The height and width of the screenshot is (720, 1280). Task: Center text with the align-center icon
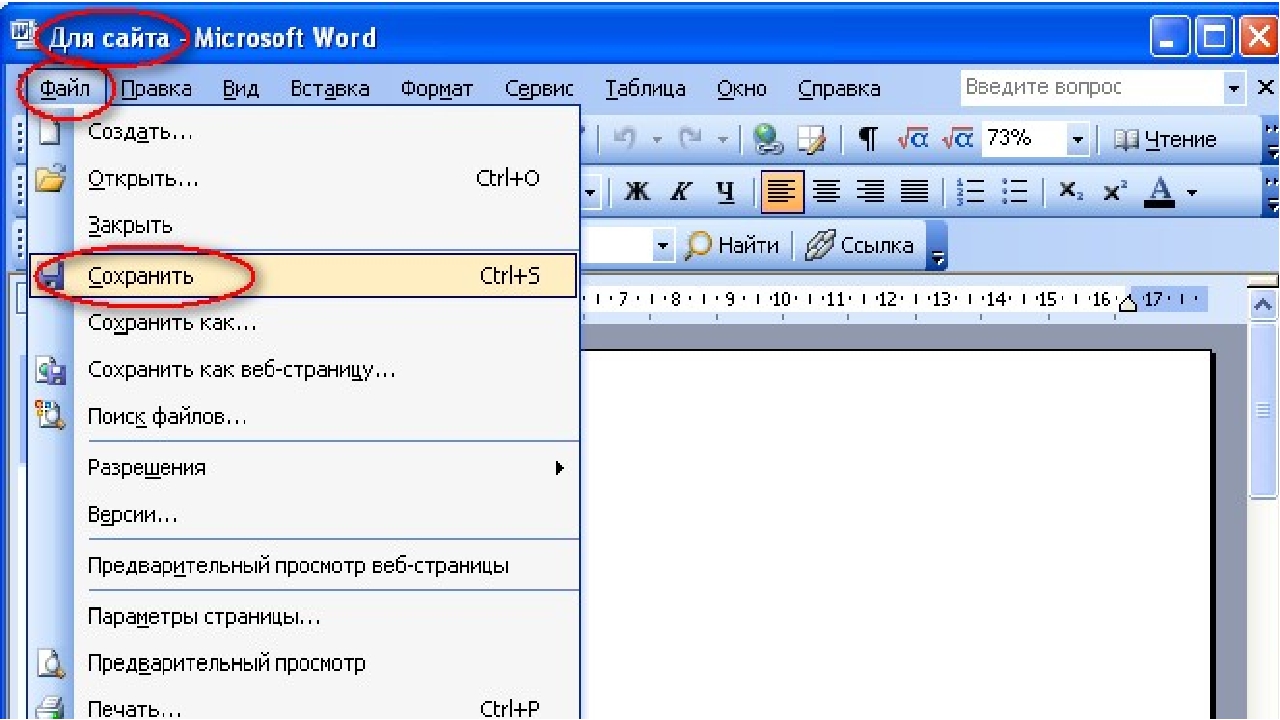825,191
